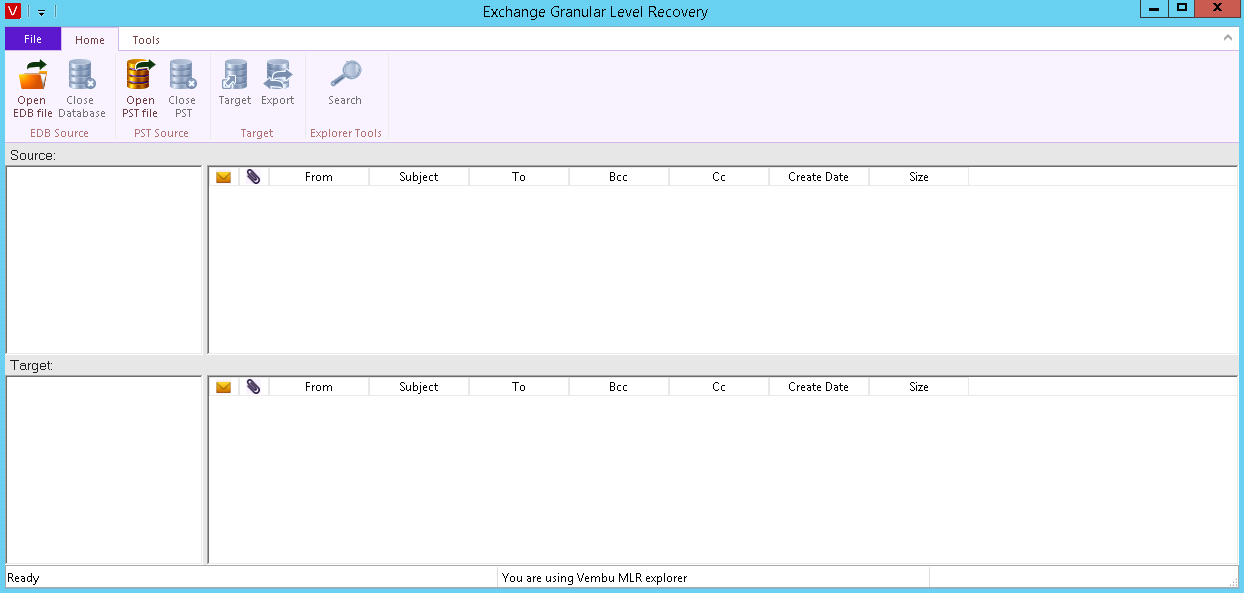
Task: Click the 'PST Source' group label
Action: click(161, 133)
